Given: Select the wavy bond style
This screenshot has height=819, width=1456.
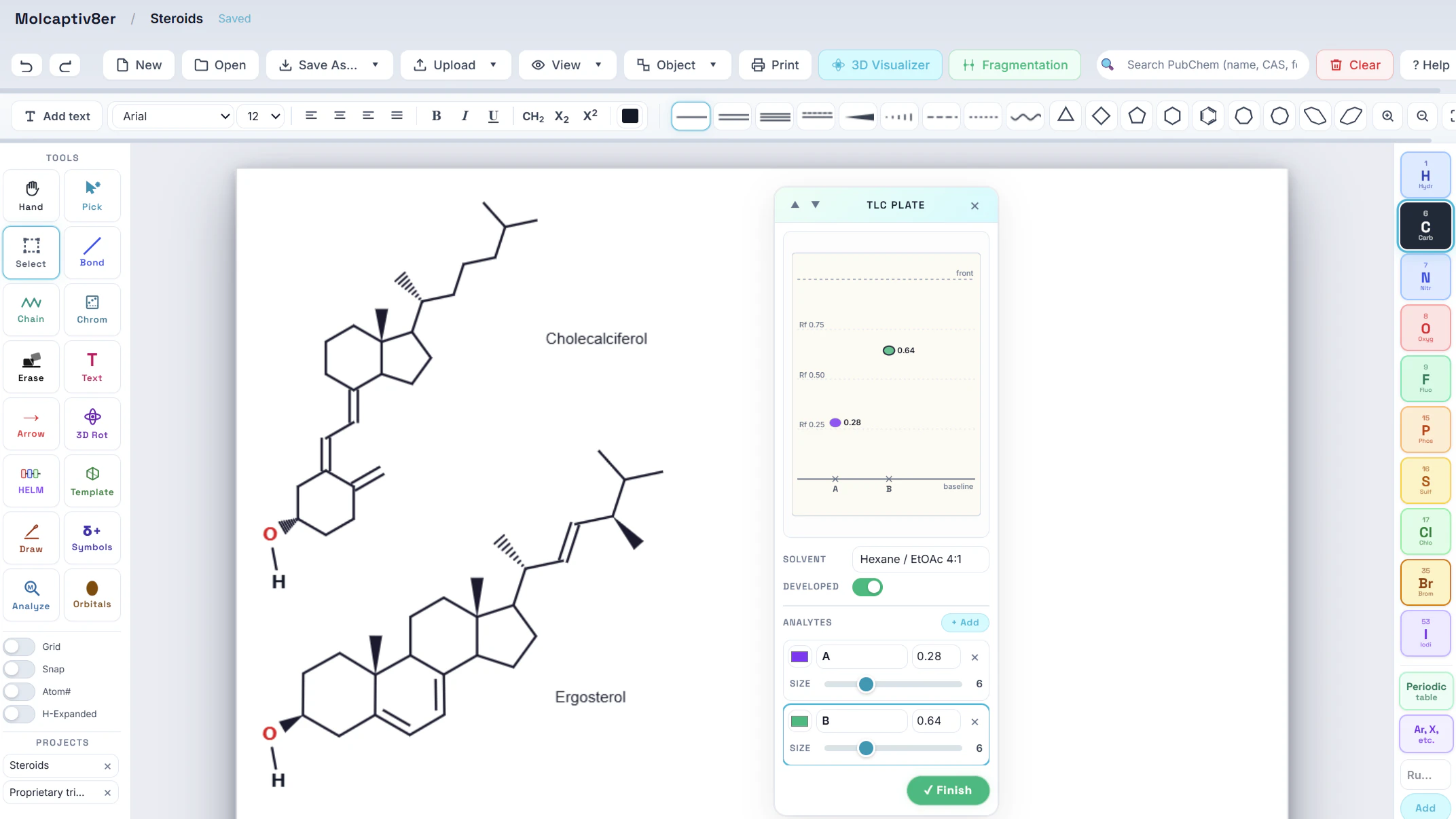Looking at the screenshot, I should 1025,117.
